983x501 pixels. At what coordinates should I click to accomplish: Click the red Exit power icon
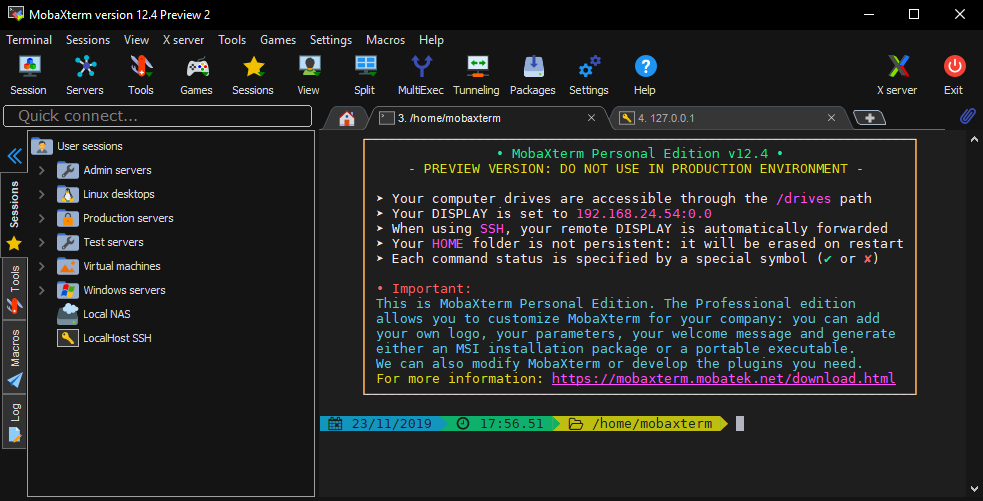[954, 66]
